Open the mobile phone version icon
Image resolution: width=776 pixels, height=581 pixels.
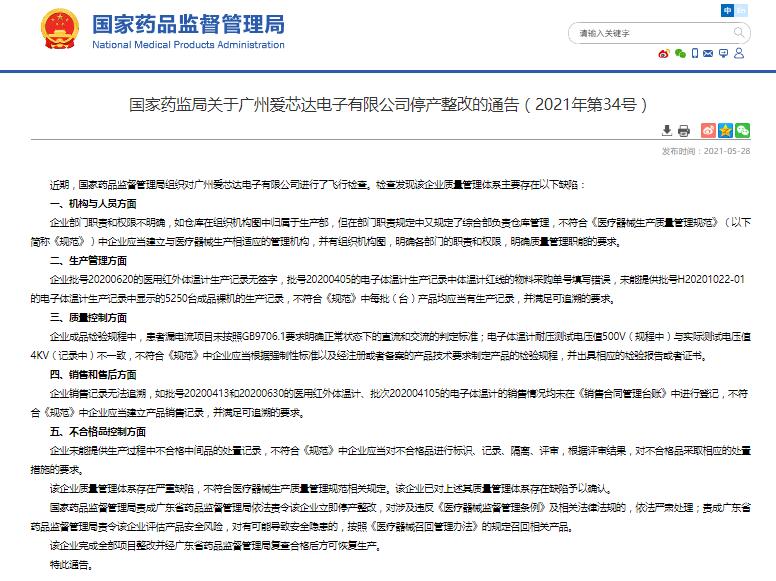pyautogui.click(x=695, y=53)
